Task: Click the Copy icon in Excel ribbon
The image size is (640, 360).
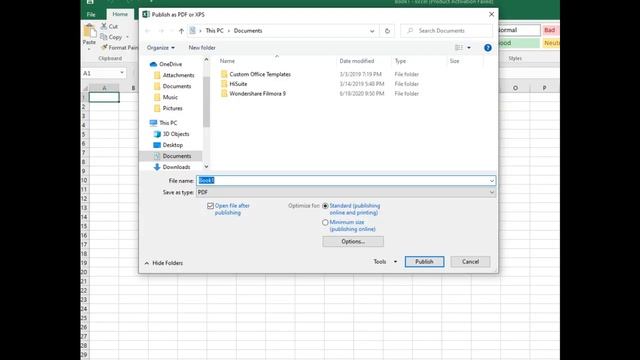Action: [x=104, y=37]
